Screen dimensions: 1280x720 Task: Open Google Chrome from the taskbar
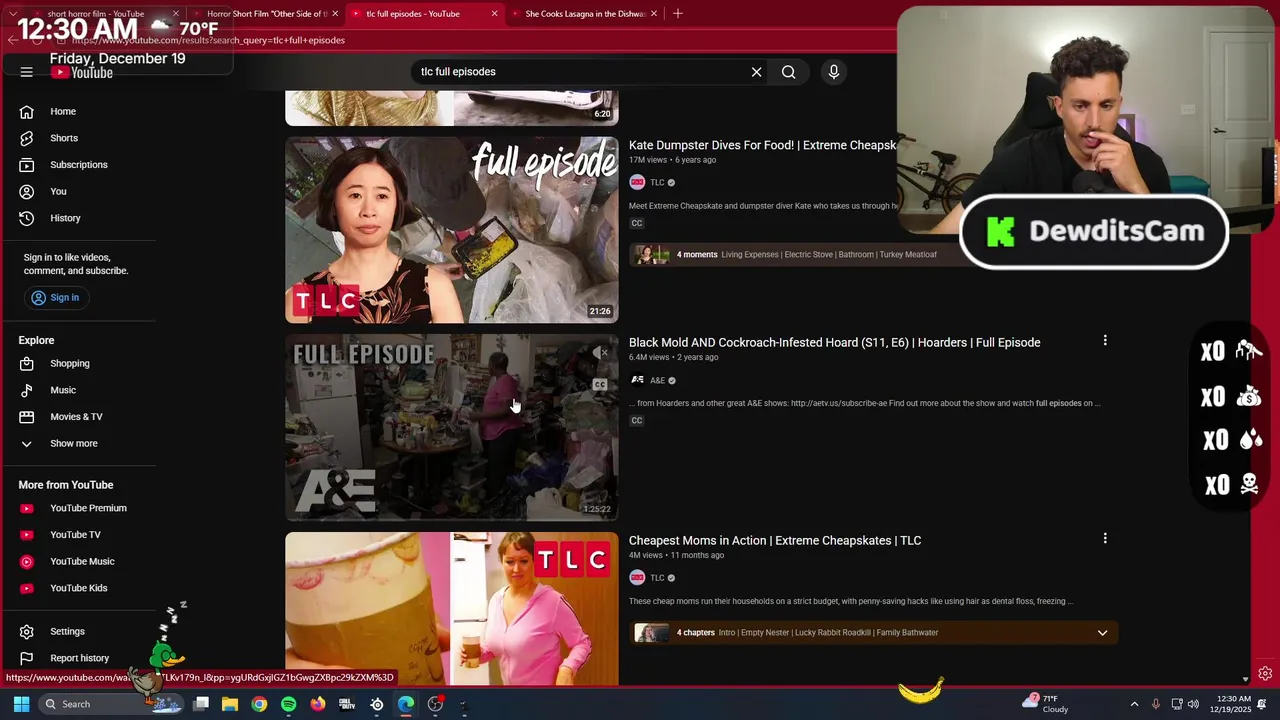pos(259,704)
